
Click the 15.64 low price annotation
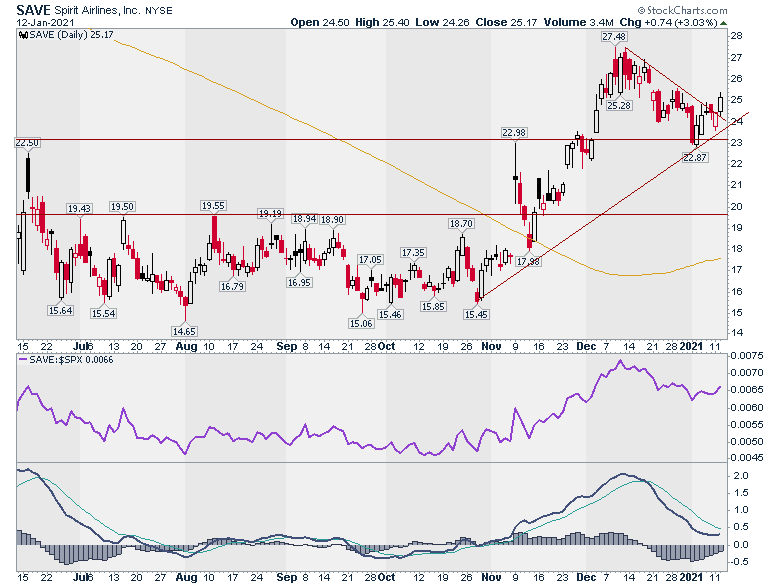pos(60,310)
